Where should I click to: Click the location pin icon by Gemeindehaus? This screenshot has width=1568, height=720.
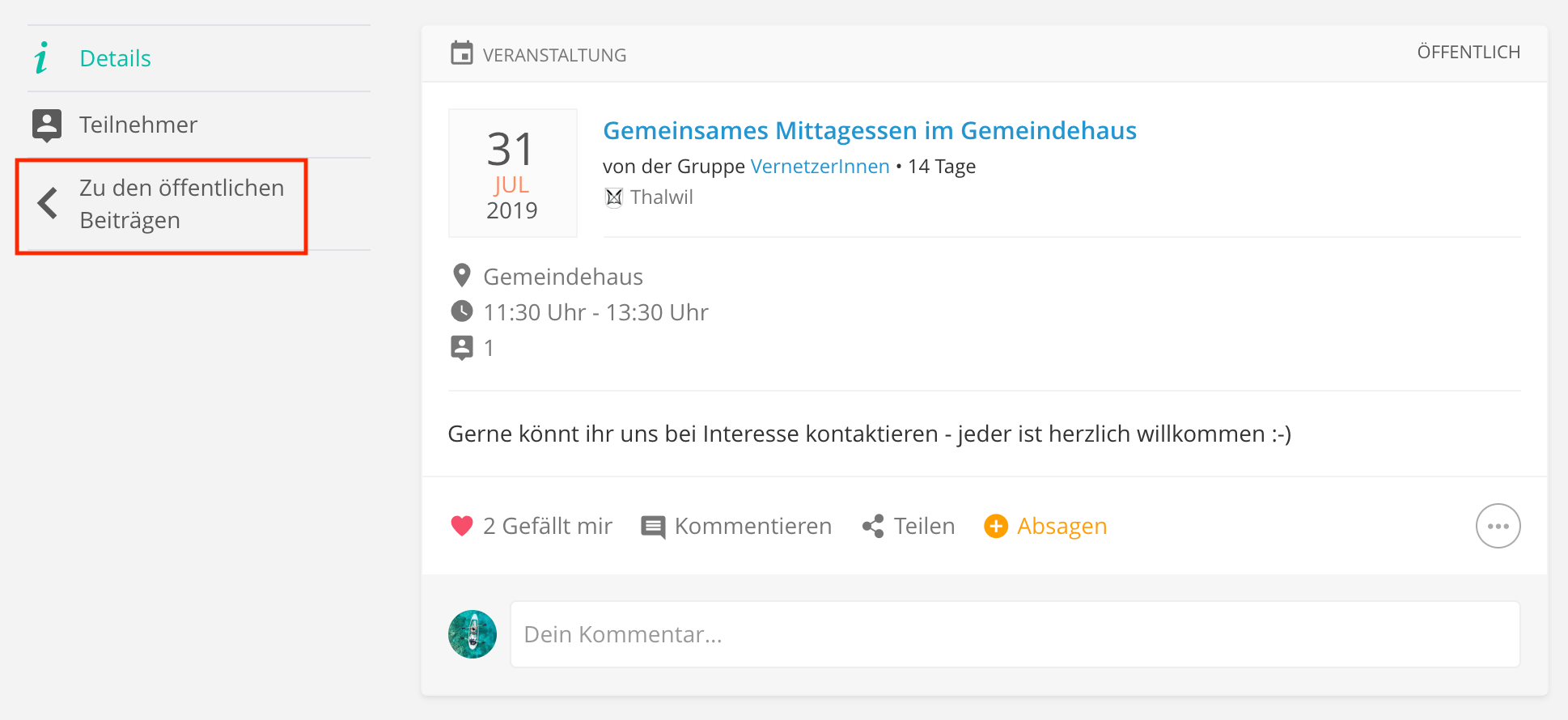pyautogui.click(x=462, y=276)
